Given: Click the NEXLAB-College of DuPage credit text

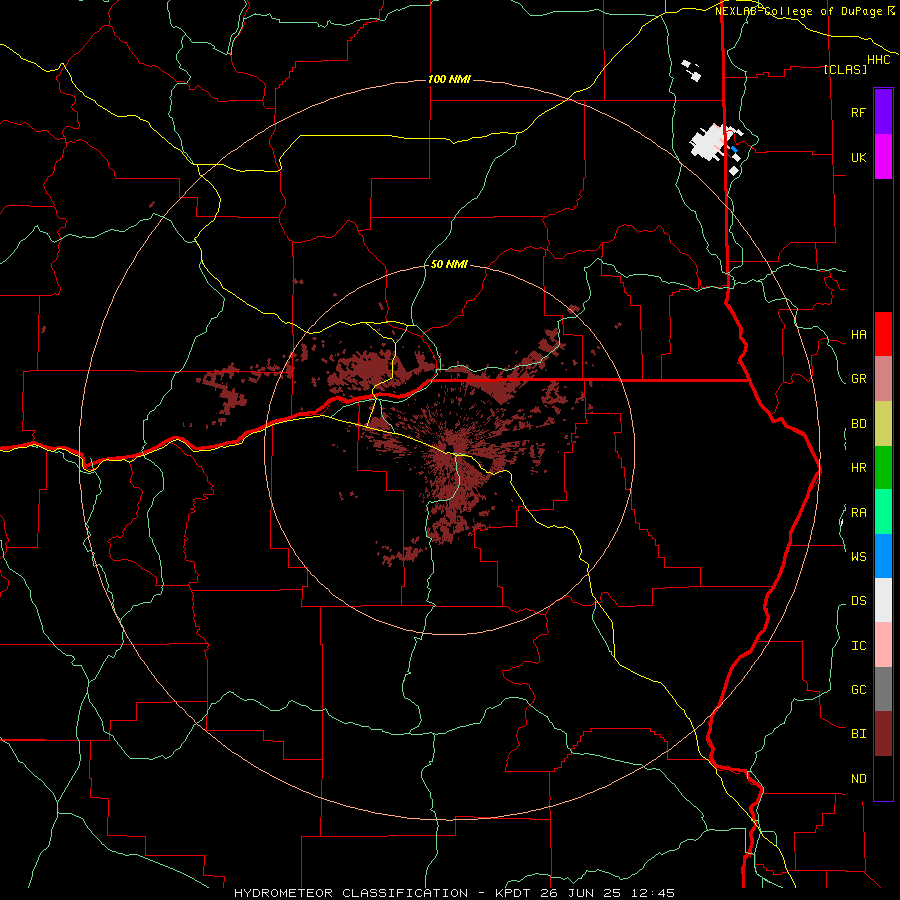Looking at the screenshot, I should tap(798, 11).
